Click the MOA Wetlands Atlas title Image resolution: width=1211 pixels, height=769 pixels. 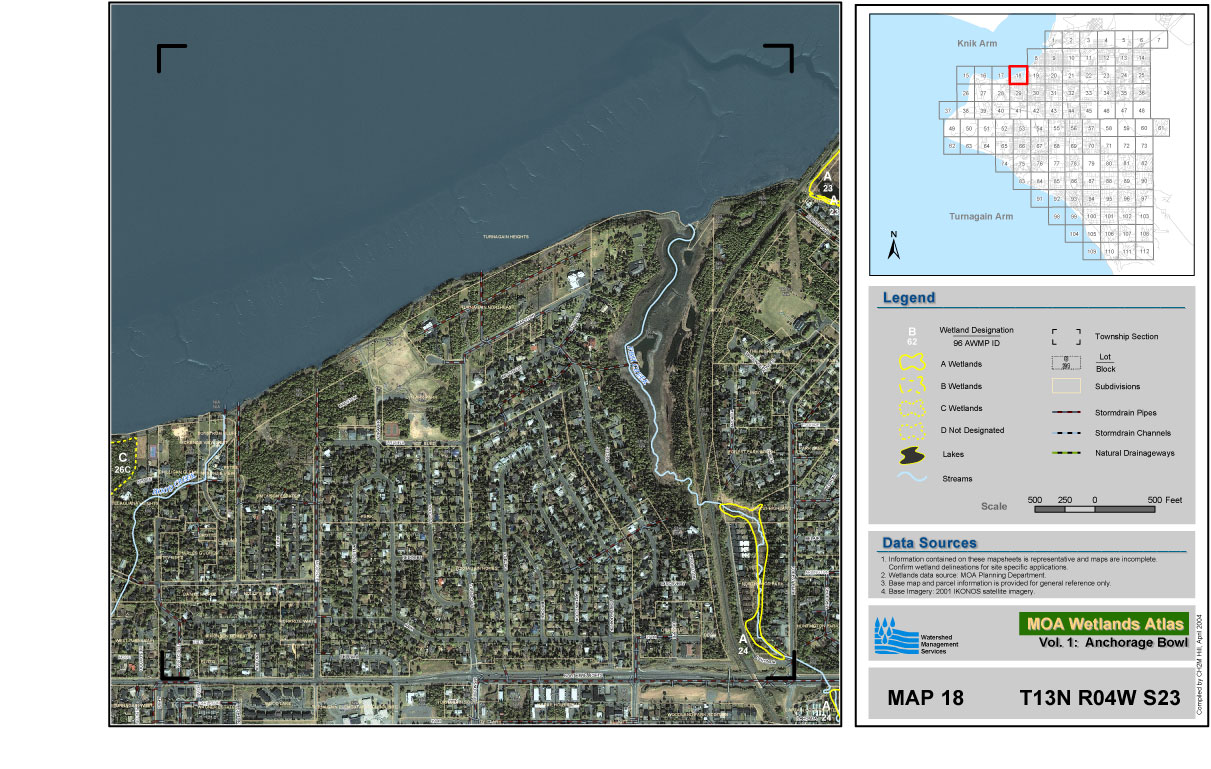coord(1103,624)
